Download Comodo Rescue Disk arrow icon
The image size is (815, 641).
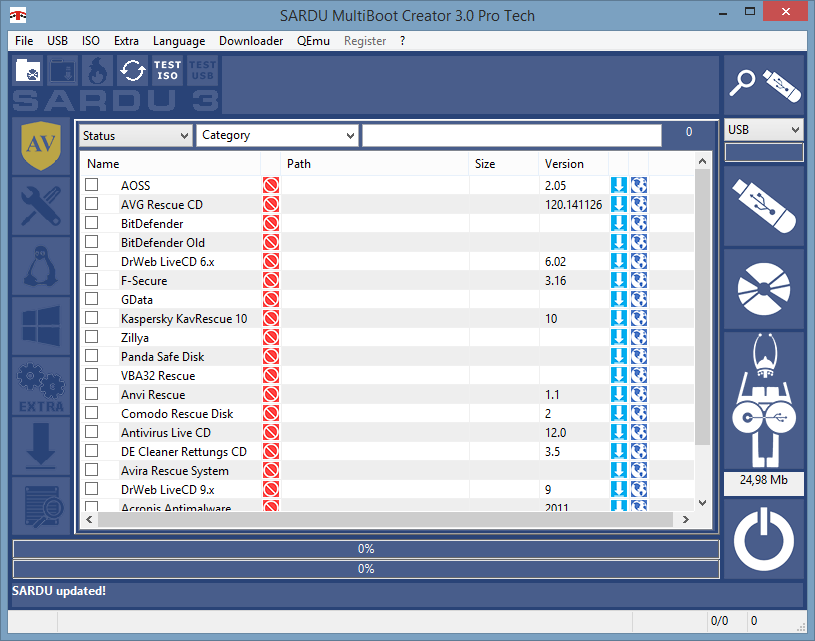tap(619, 414)
